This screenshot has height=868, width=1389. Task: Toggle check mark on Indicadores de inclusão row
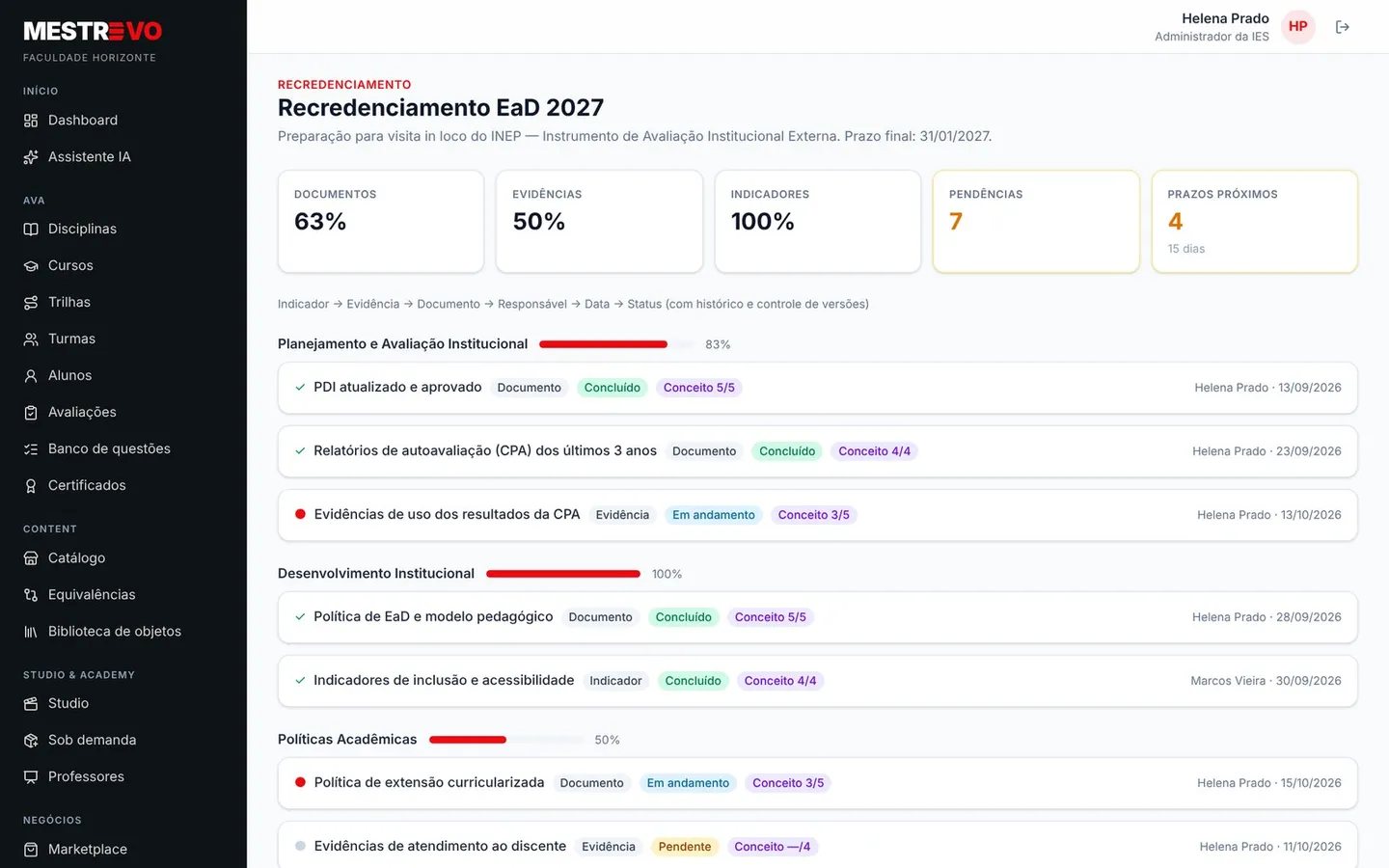tap(300, 681)
